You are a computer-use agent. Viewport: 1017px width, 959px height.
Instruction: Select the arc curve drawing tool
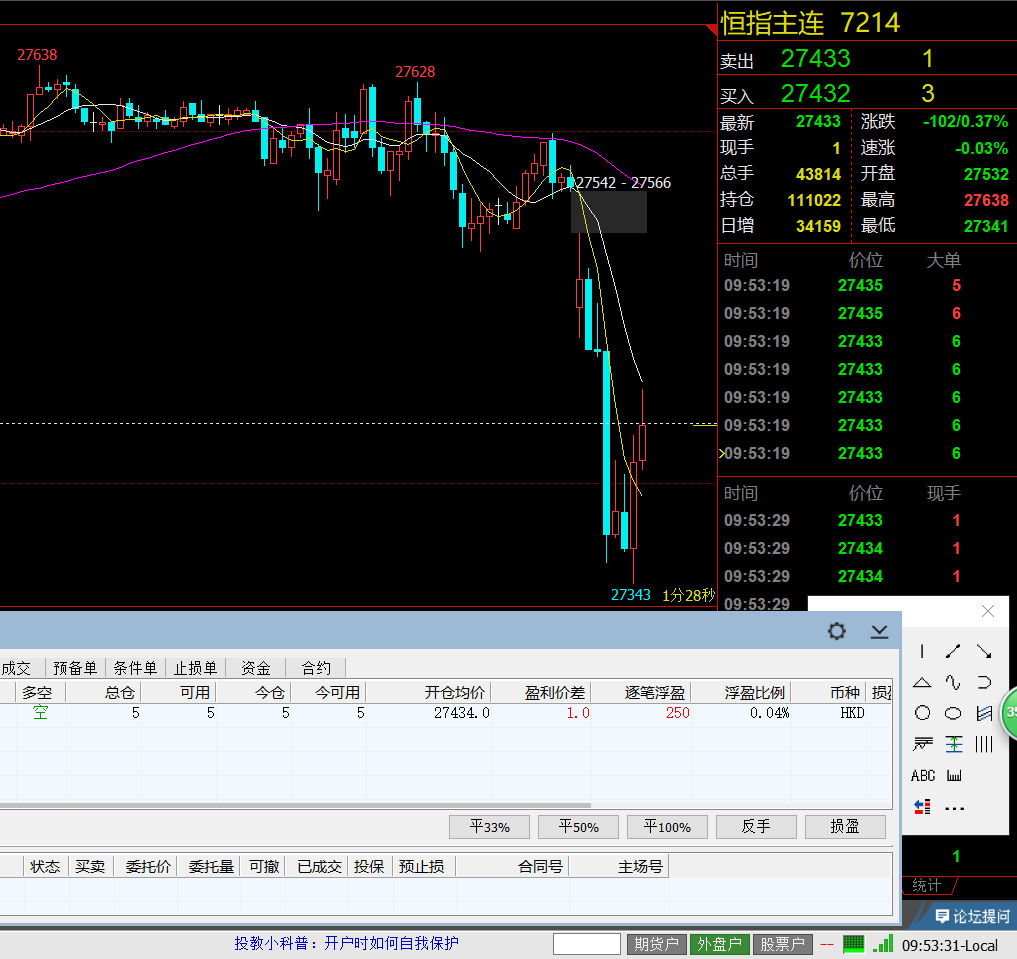click(x=984, y=682)
